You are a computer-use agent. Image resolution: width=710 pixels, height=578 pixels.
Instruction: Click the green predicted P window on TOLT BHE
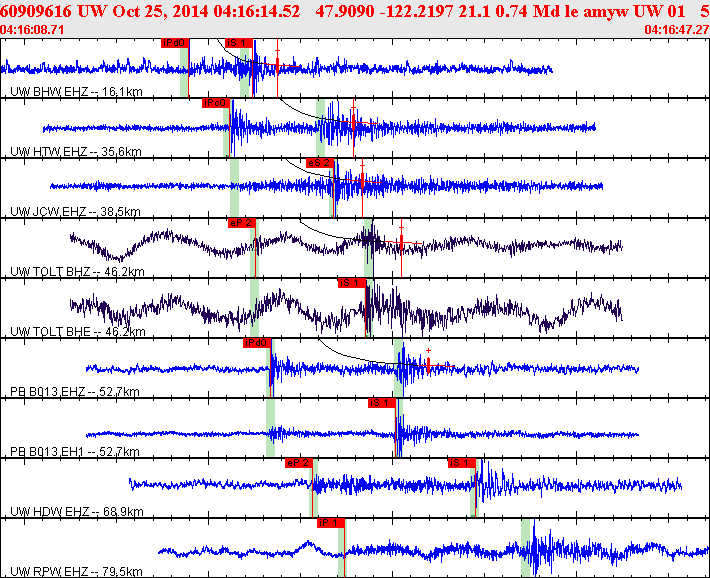[254, 308]
